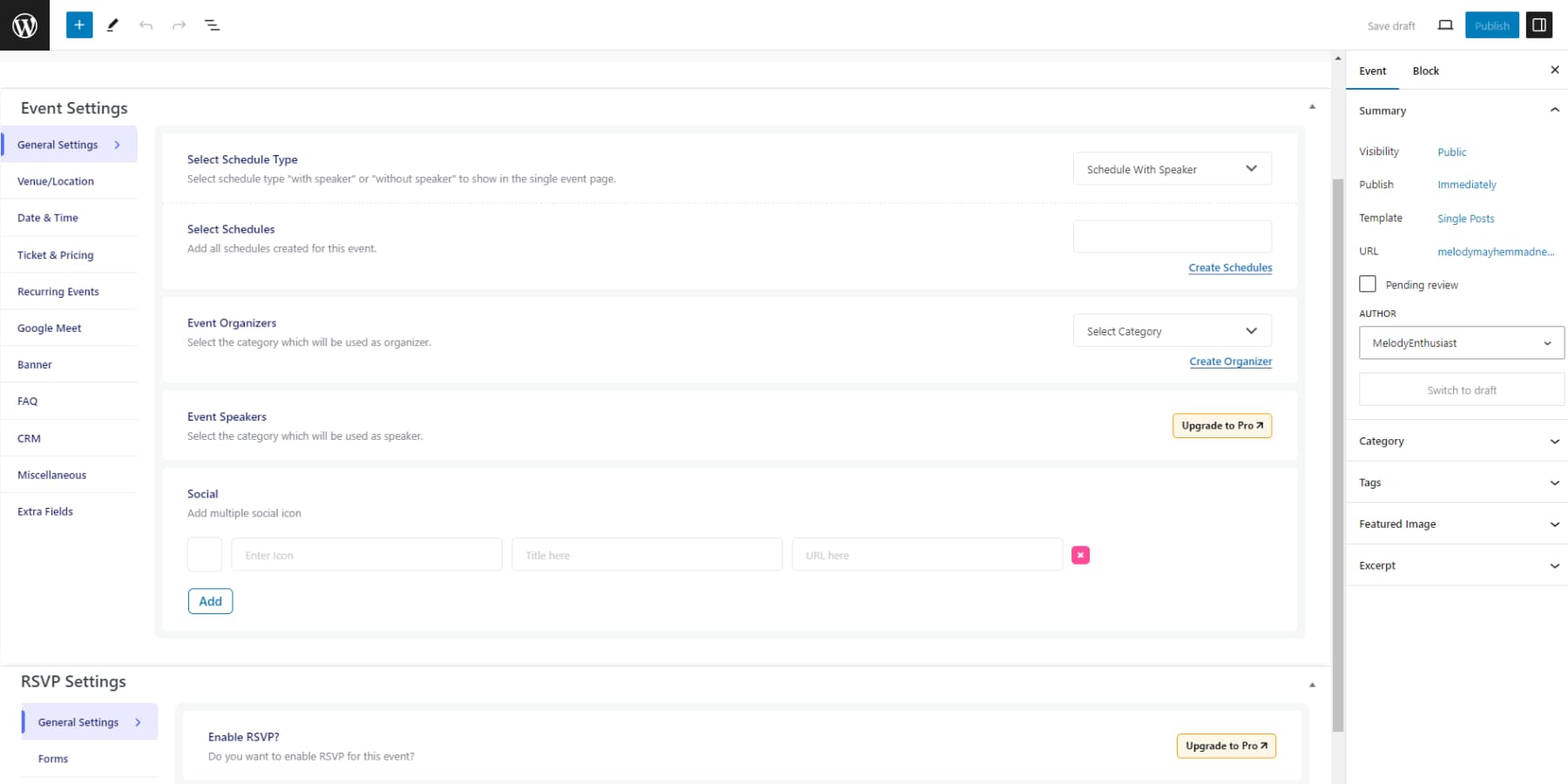
Task: Open the Document Overview list view
Action: click(212, 25)
